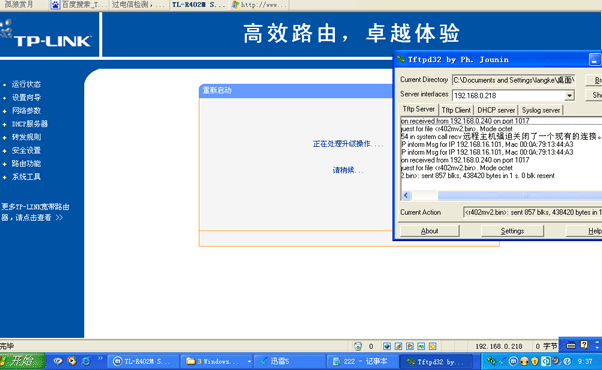Expand the quick launch overflow chevron

click(x=100, y=359)
